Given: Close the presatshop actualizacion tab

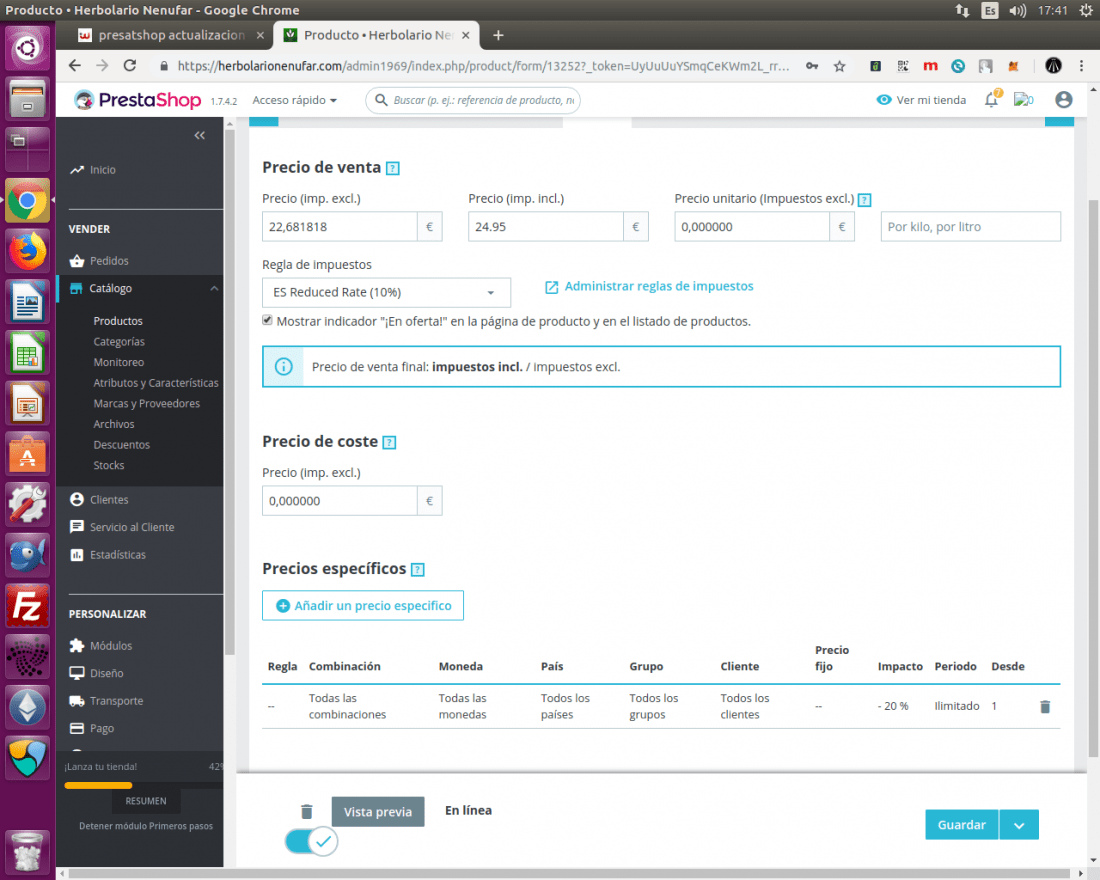Looking at the screenshot, I should click(260, 35).
